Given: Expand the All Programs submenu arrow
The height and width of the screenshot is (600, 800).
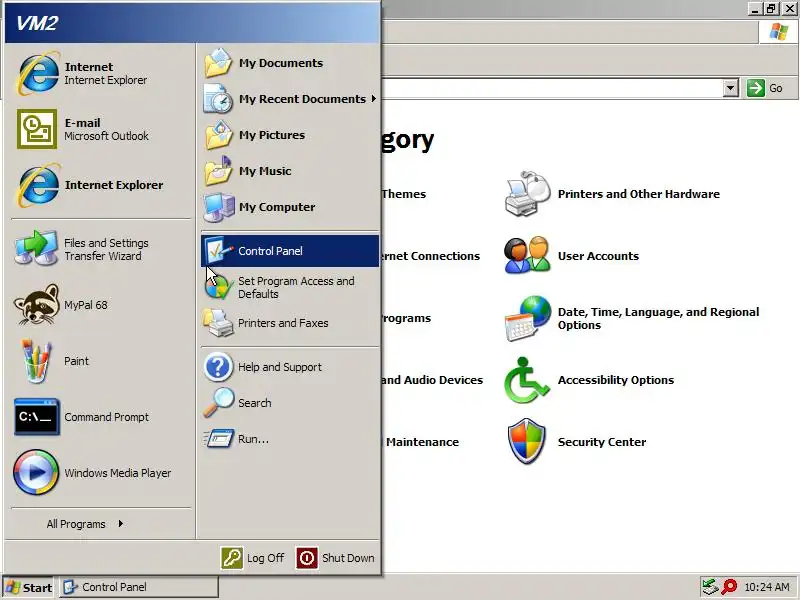Looking at the screenshot, I should [120, 523].
